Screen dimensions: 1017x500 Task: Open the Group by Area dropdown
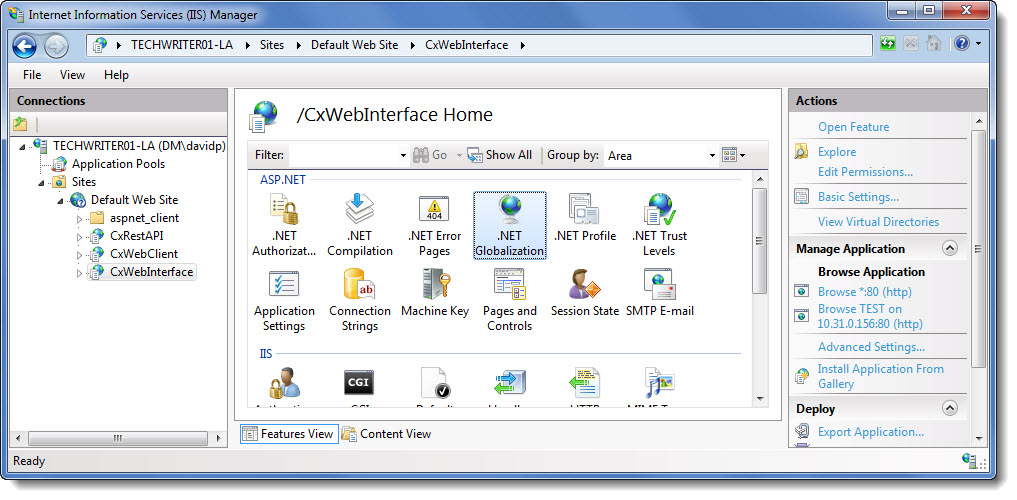click(712, 156)
